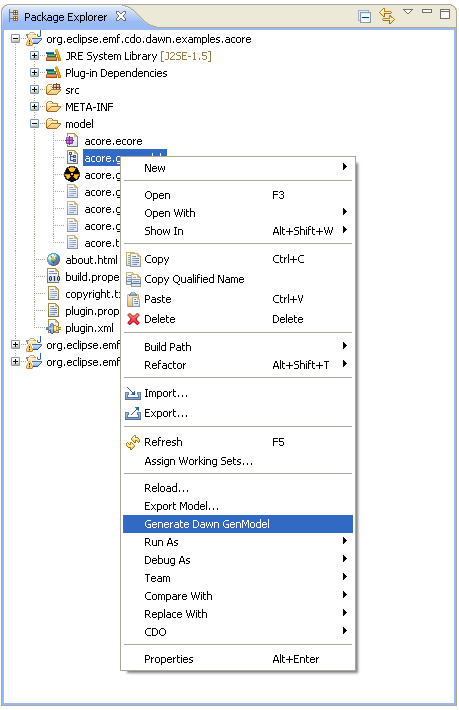Select Generate Dawn GenModel
The height and width of the screenshot is (710, 459).
[238, 524]
